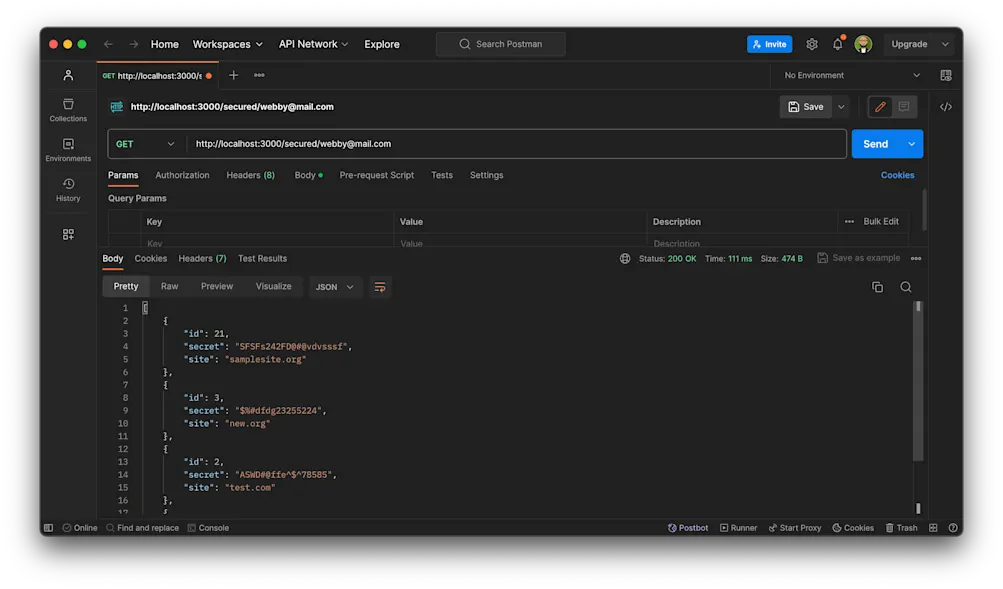This screenshot has width=1003, height=589.
Task: Copy the response body to clipboard
Action: (878, 287)
